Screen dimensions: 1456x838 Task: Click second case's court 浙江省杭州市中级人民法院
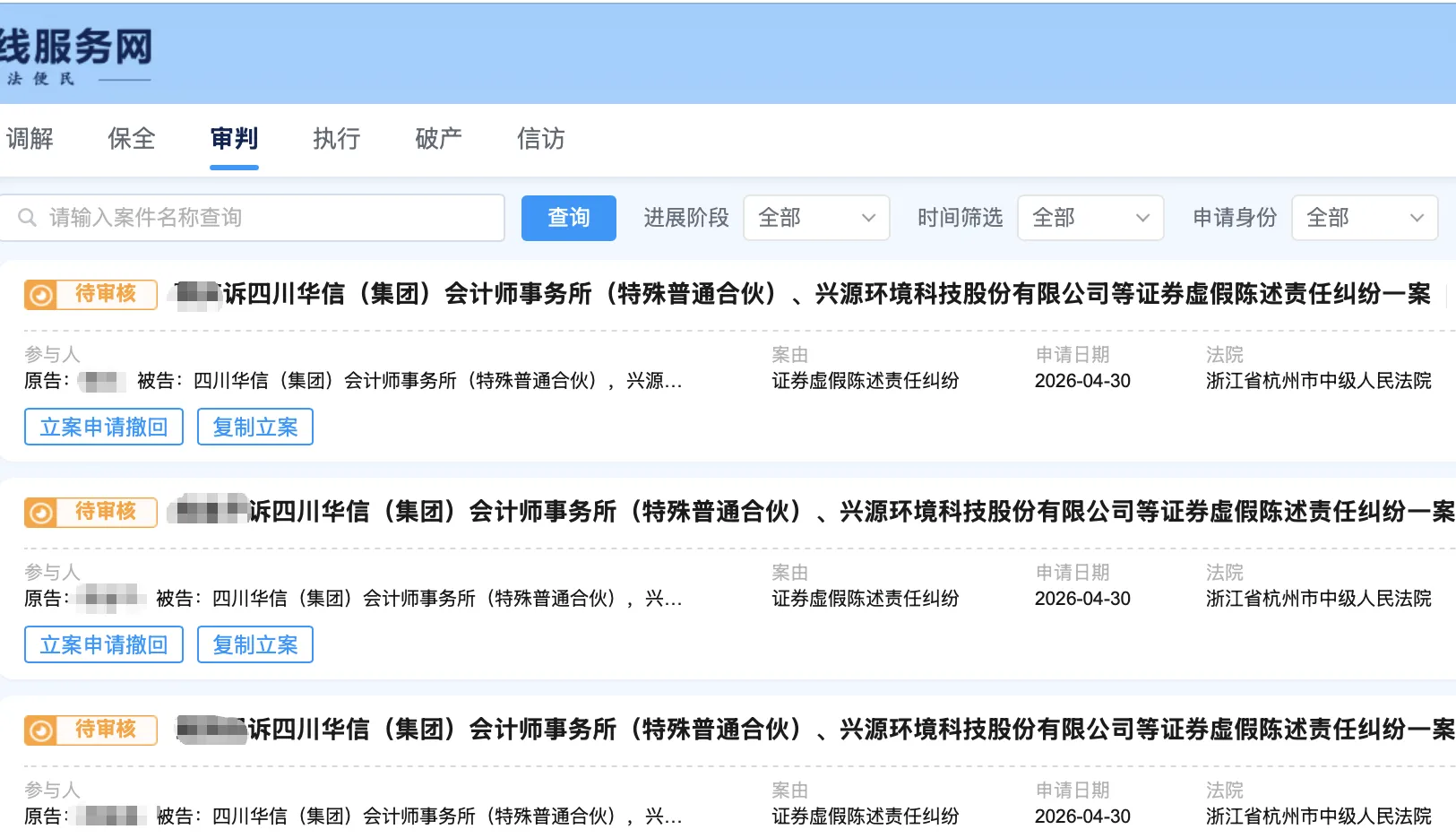(1319, 599)
